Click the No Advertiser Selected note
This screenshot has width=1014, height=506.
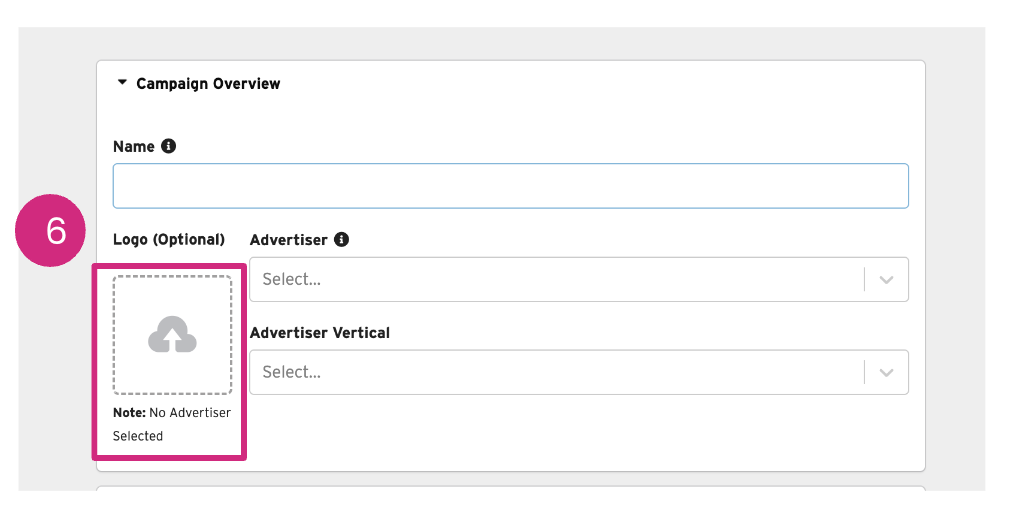pos(171,424)
